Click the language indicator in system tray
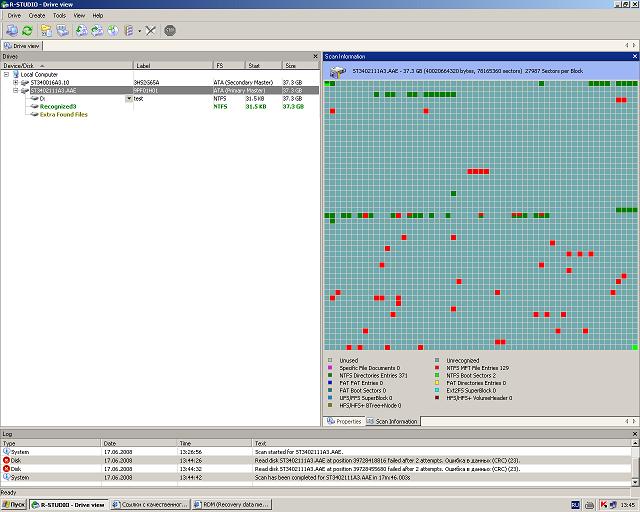 tap(576, 505)
